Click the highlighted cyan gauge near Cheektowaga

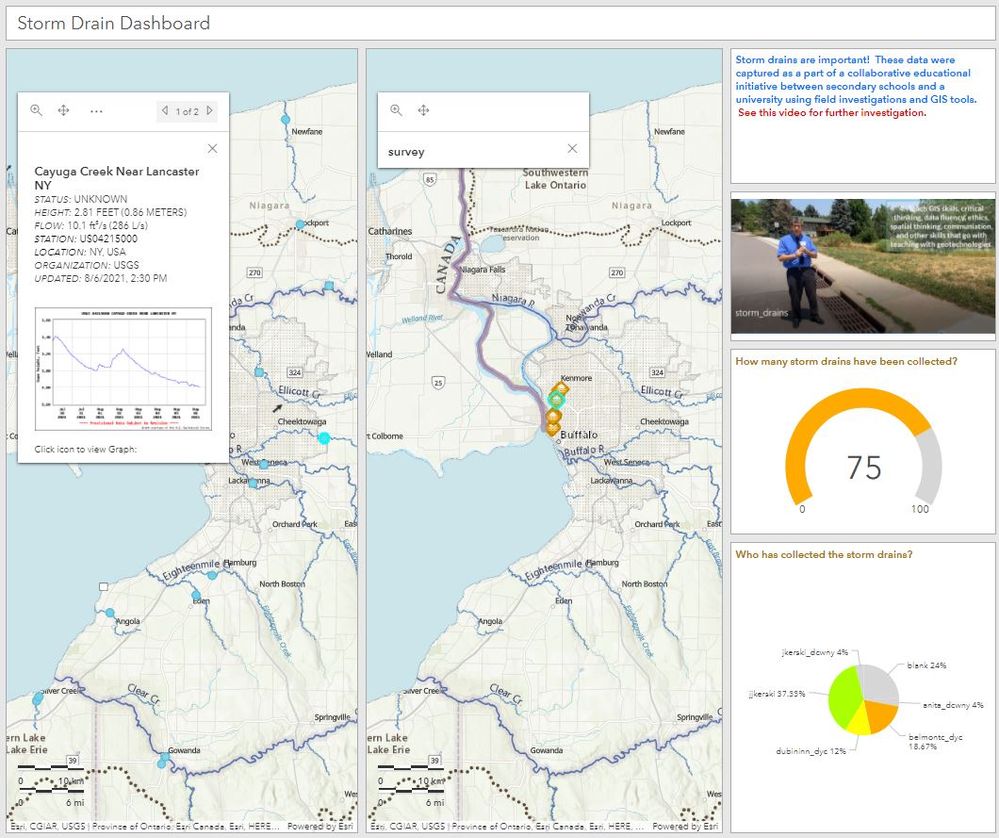[324, 438]
